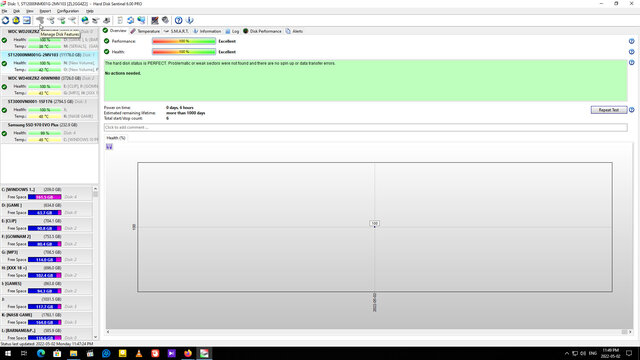Click the printer icon in toolbar
This screenshot has width=640, height=360.
107,20
